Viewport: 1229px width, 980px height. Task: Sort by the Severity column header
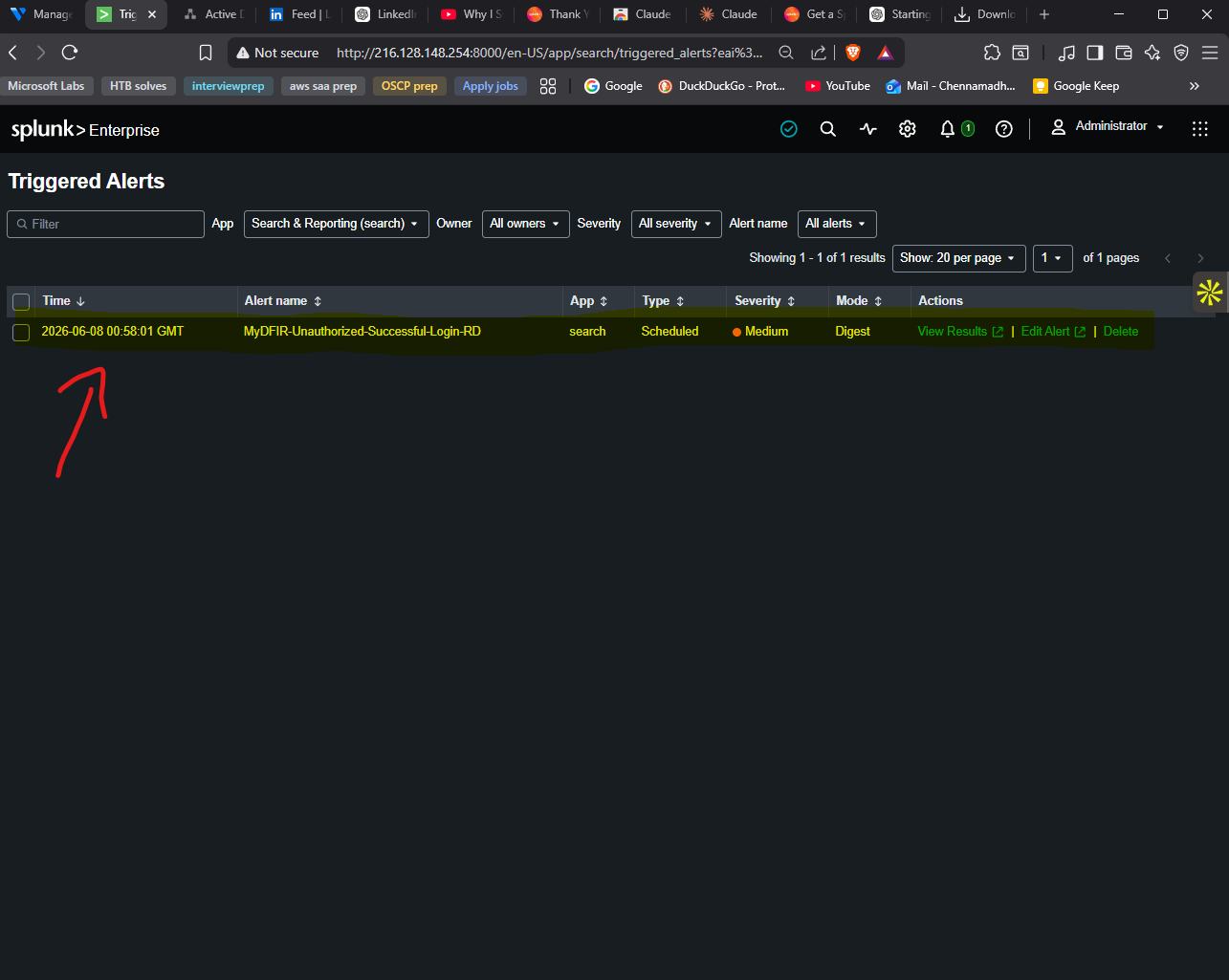pos(765,300)
